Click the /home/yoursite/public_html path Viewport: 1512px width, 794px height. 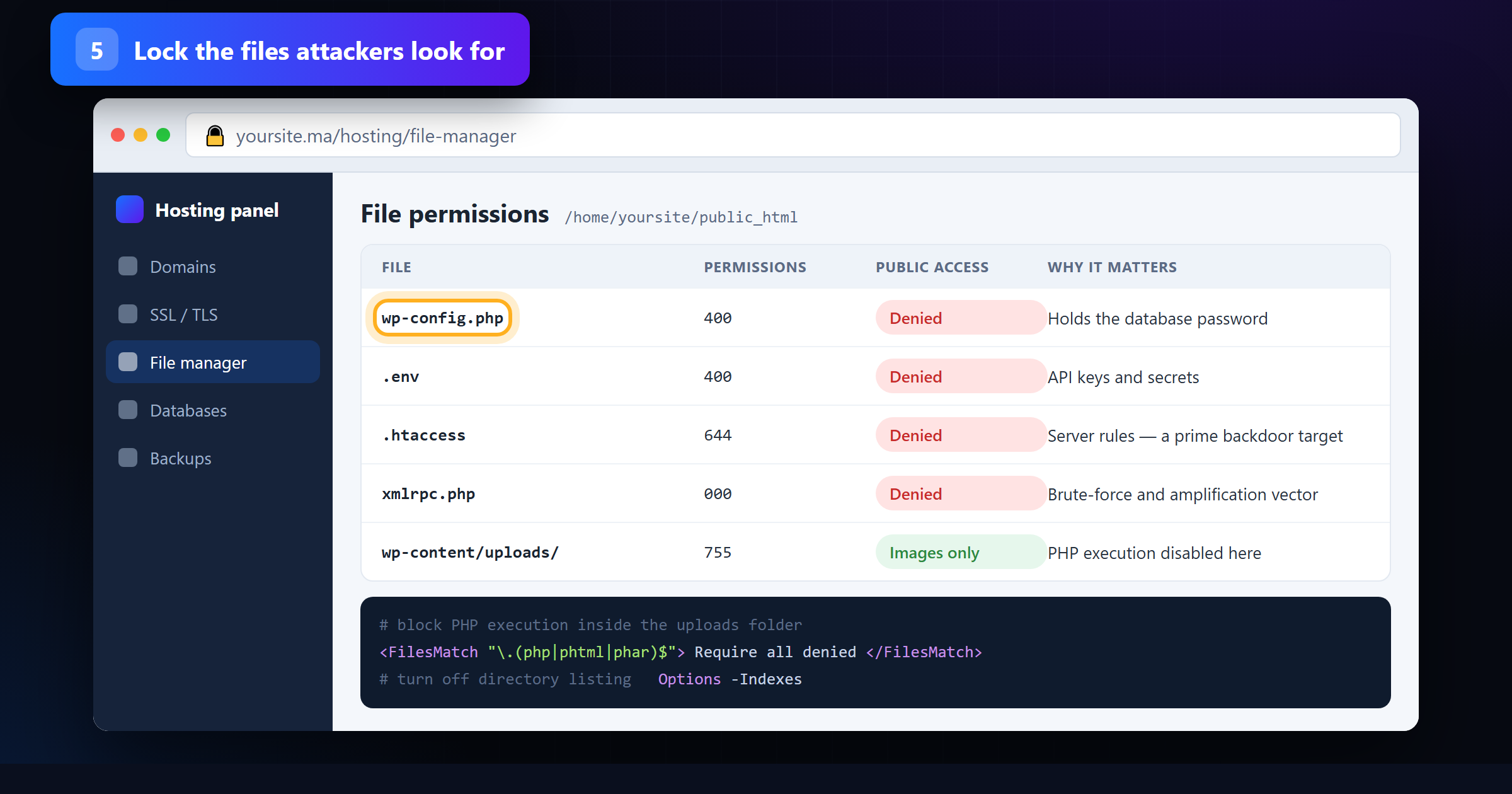[681, 217]
